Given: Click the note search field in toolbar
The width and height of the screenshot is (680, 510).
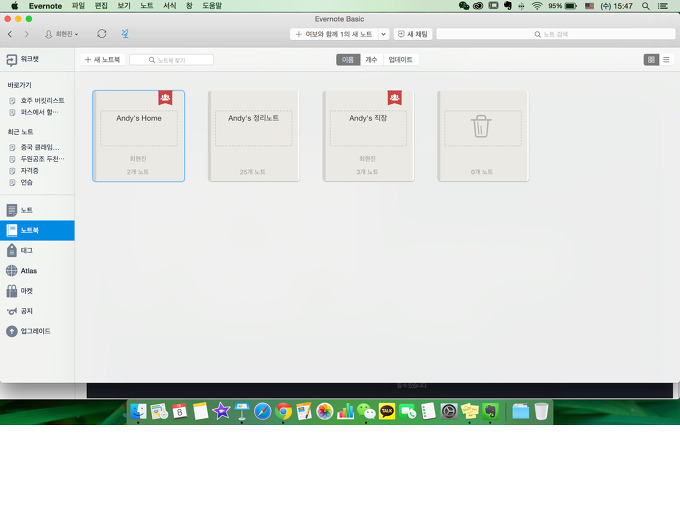Looking at the screenshot, I should click(x=556, y=34).
